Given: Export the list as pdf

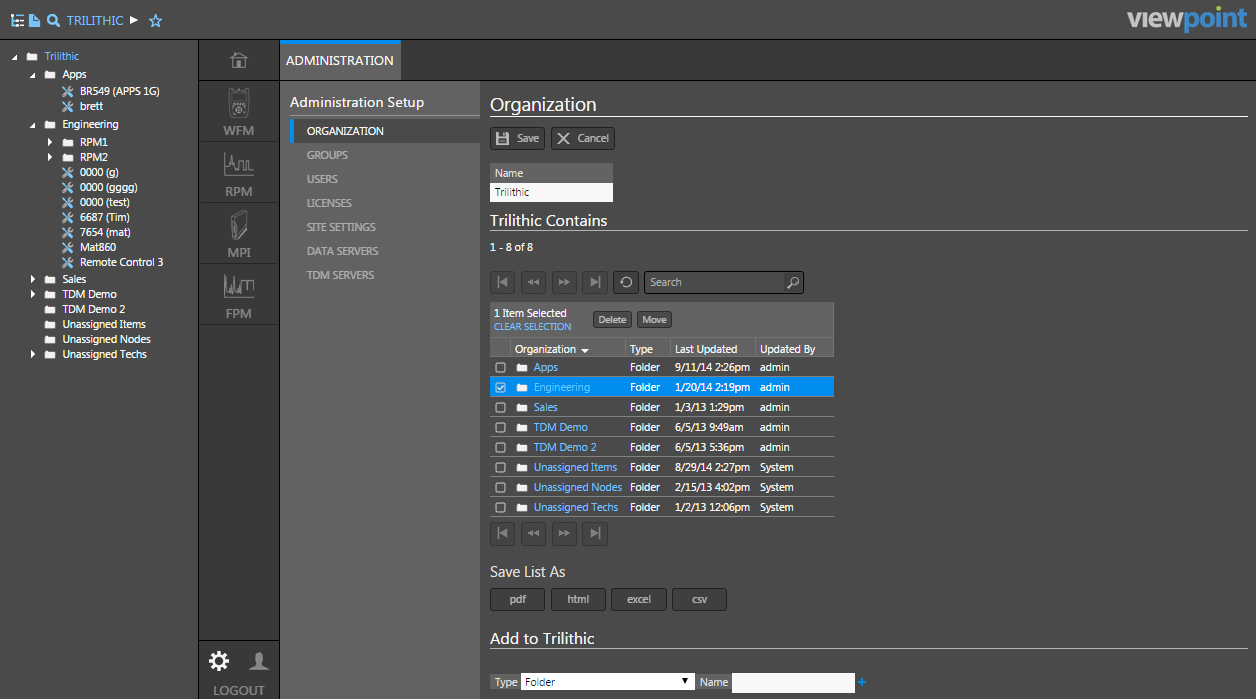Looking at the screenshot, I should click(x=518, y=599).
